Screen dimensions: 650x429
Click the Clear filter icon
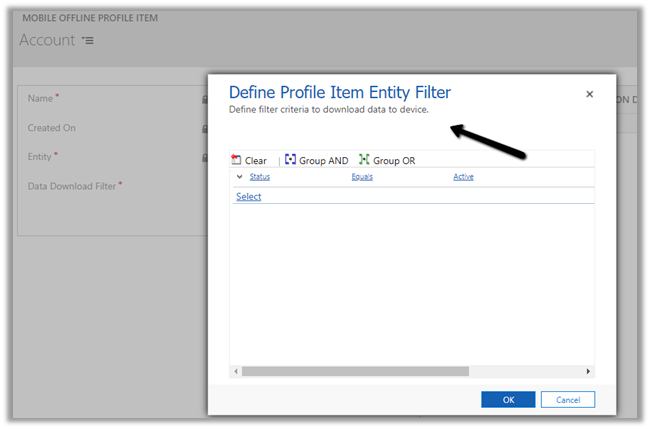[236, 160]
